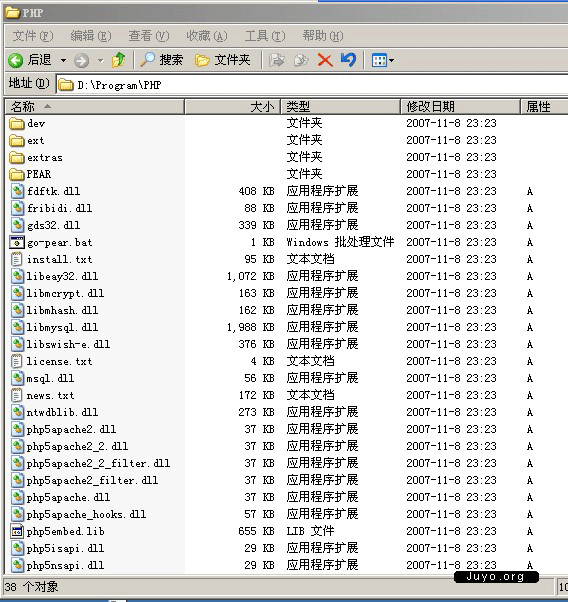
Task: Open the 收藏(A) menu
Action: pos(207,36)
